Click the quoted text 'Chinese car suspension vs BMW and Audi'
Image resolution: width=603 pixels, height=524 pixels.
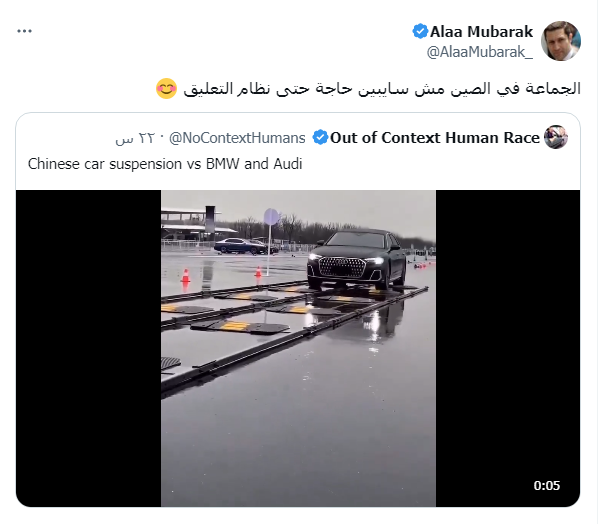165,164
